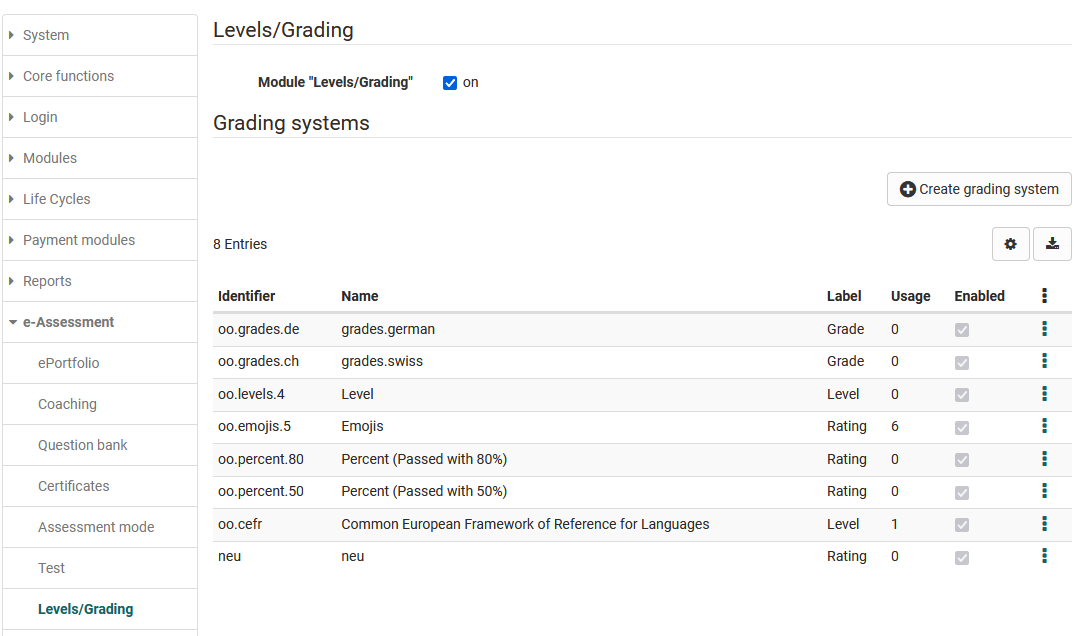
Task: Collapse the e-Assessment sidebar section
Action: pos(68,322)
